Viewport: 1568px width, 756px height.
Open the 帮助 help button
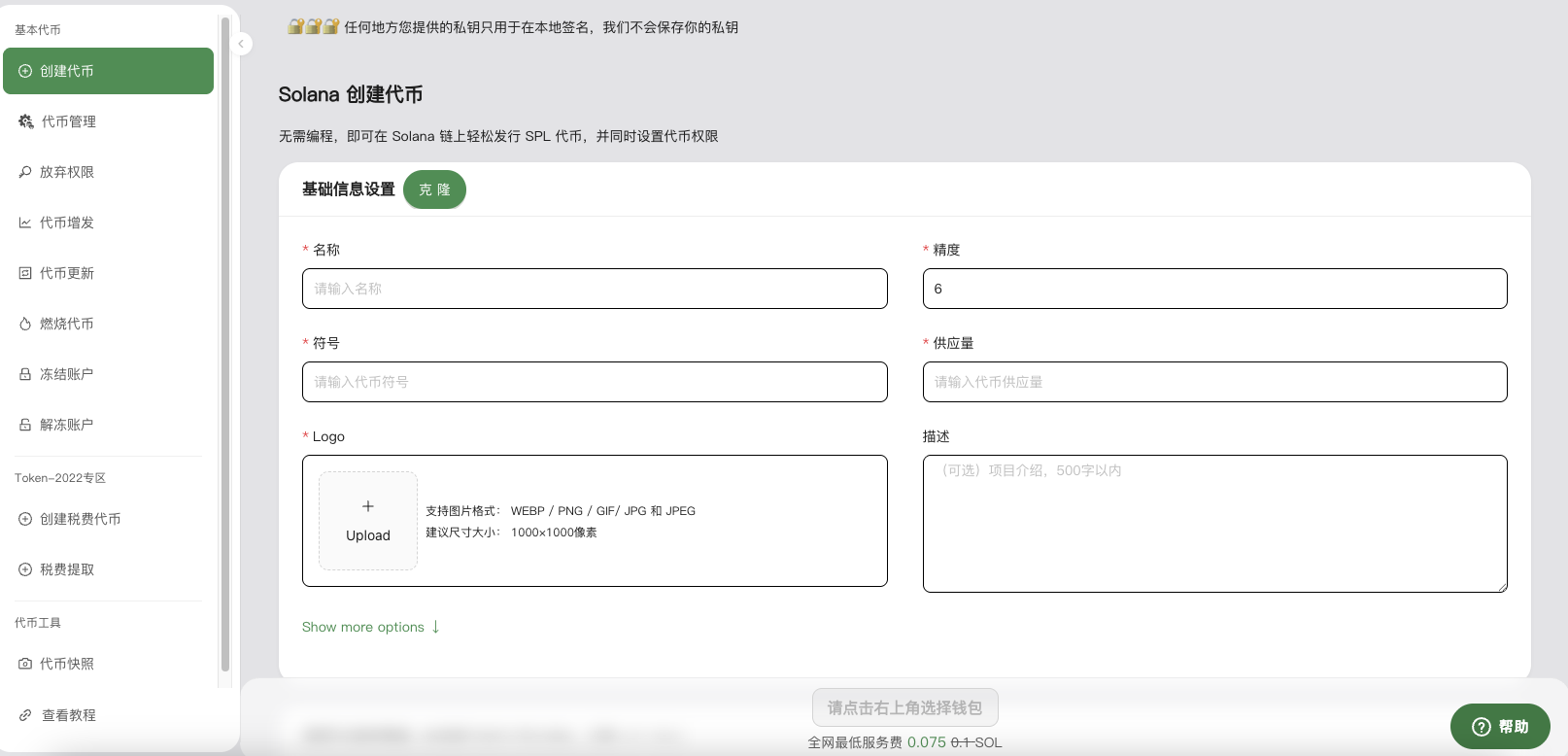[1500, 727]
